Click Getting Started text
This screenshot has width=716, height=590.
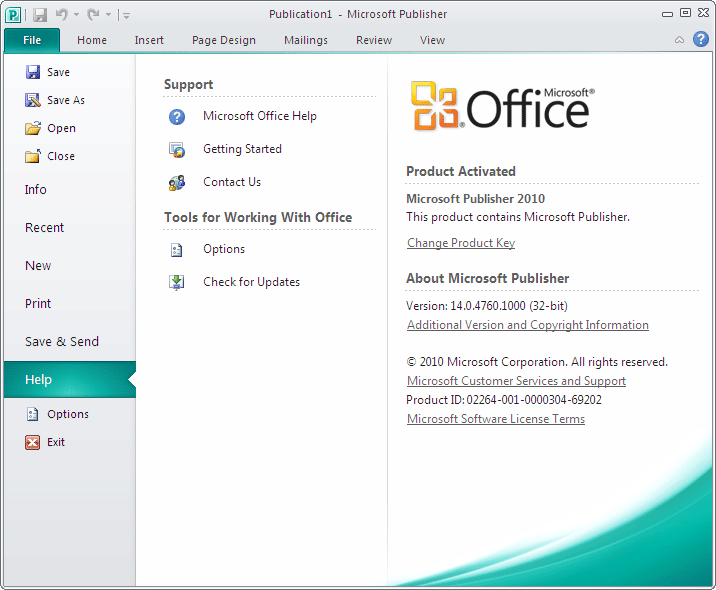click(242, 149)
